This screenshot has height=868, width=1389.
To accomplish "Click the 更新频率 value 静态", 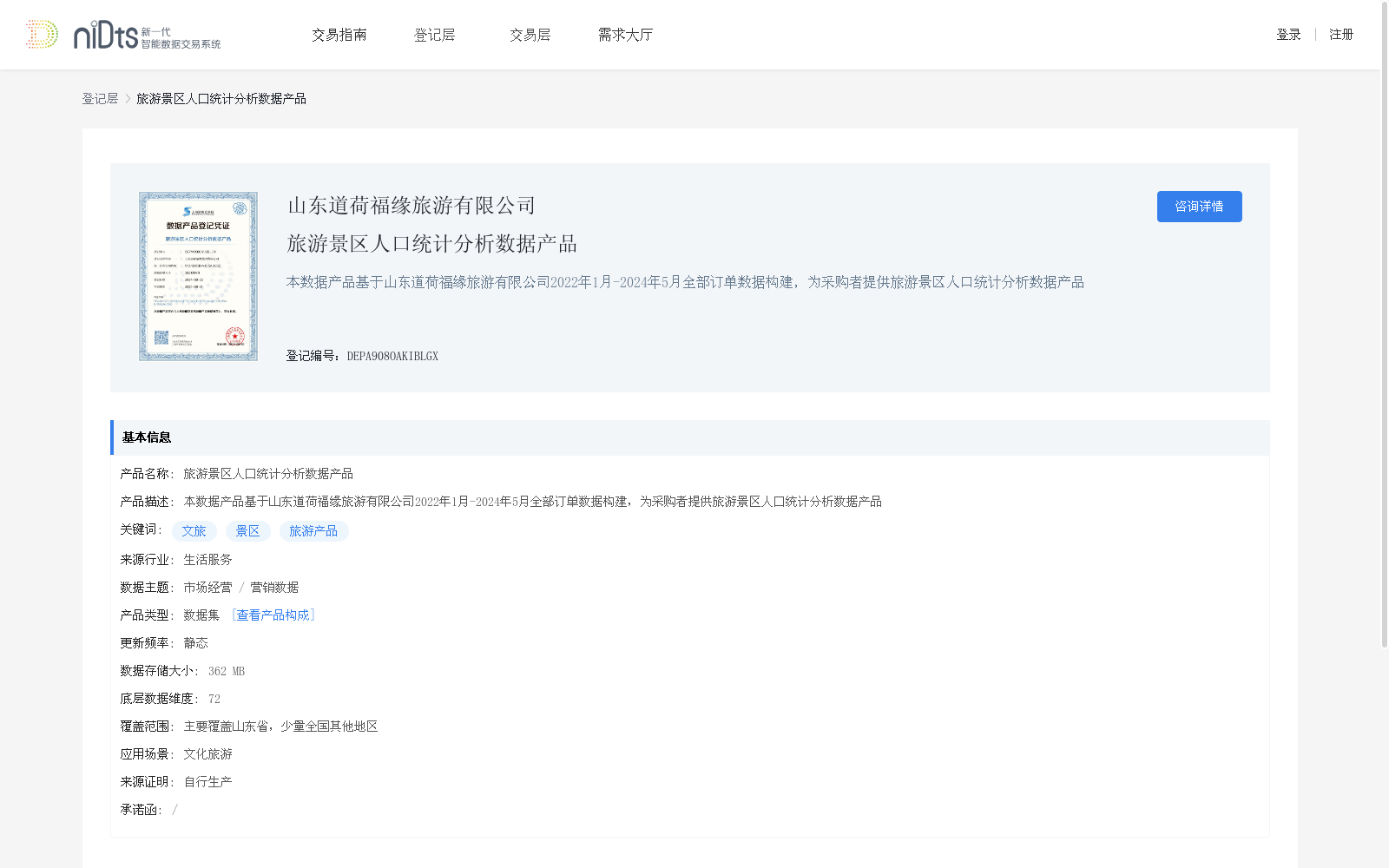I will 196,643.
